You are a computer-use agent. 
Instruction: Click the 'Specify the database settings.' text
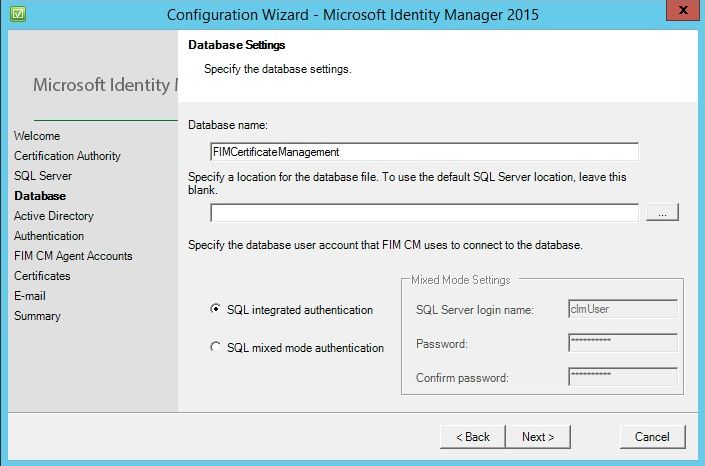click(x=277, y=69)
